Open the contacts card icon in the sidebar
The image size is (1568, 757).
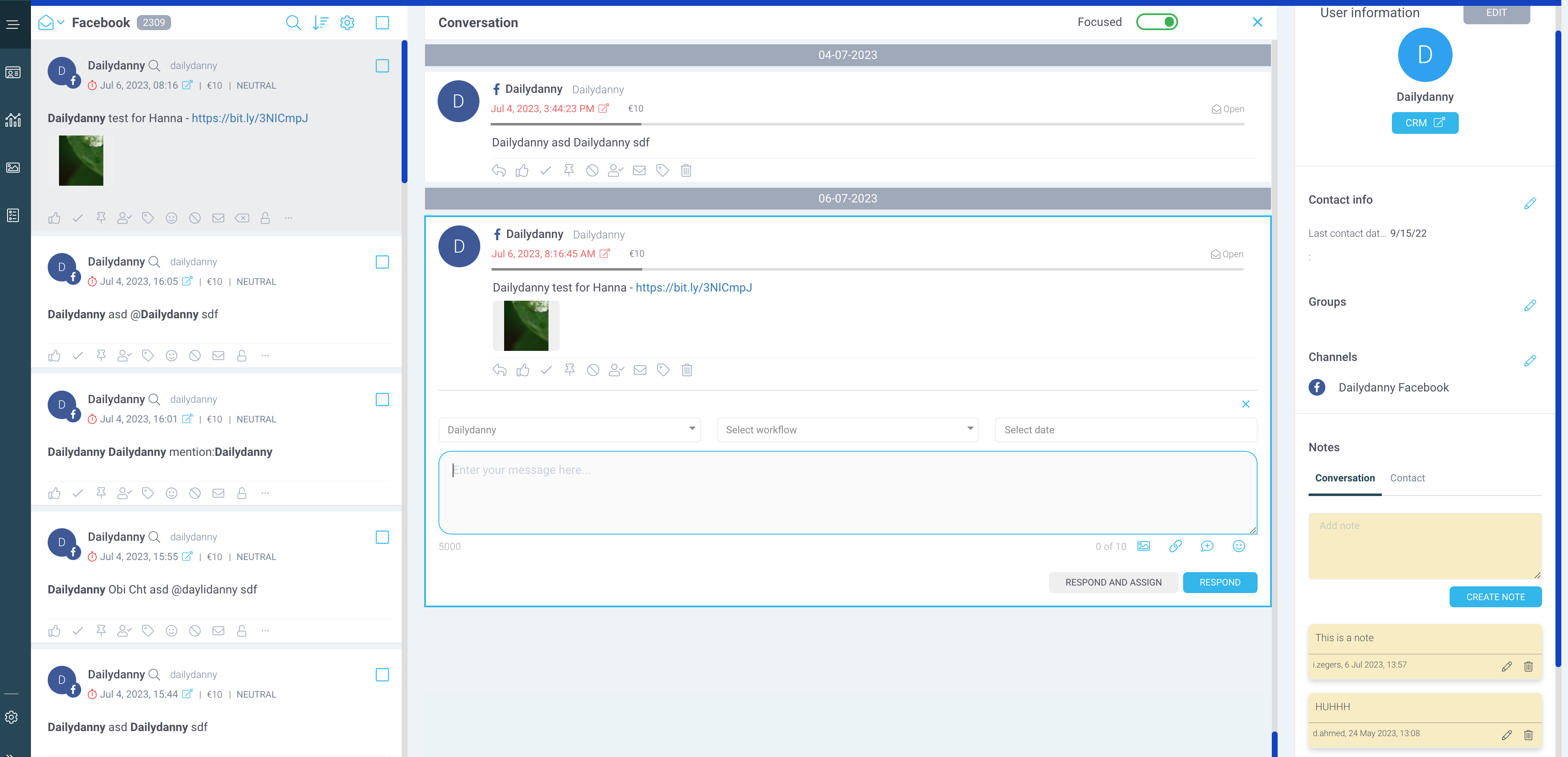coord(13,72)
